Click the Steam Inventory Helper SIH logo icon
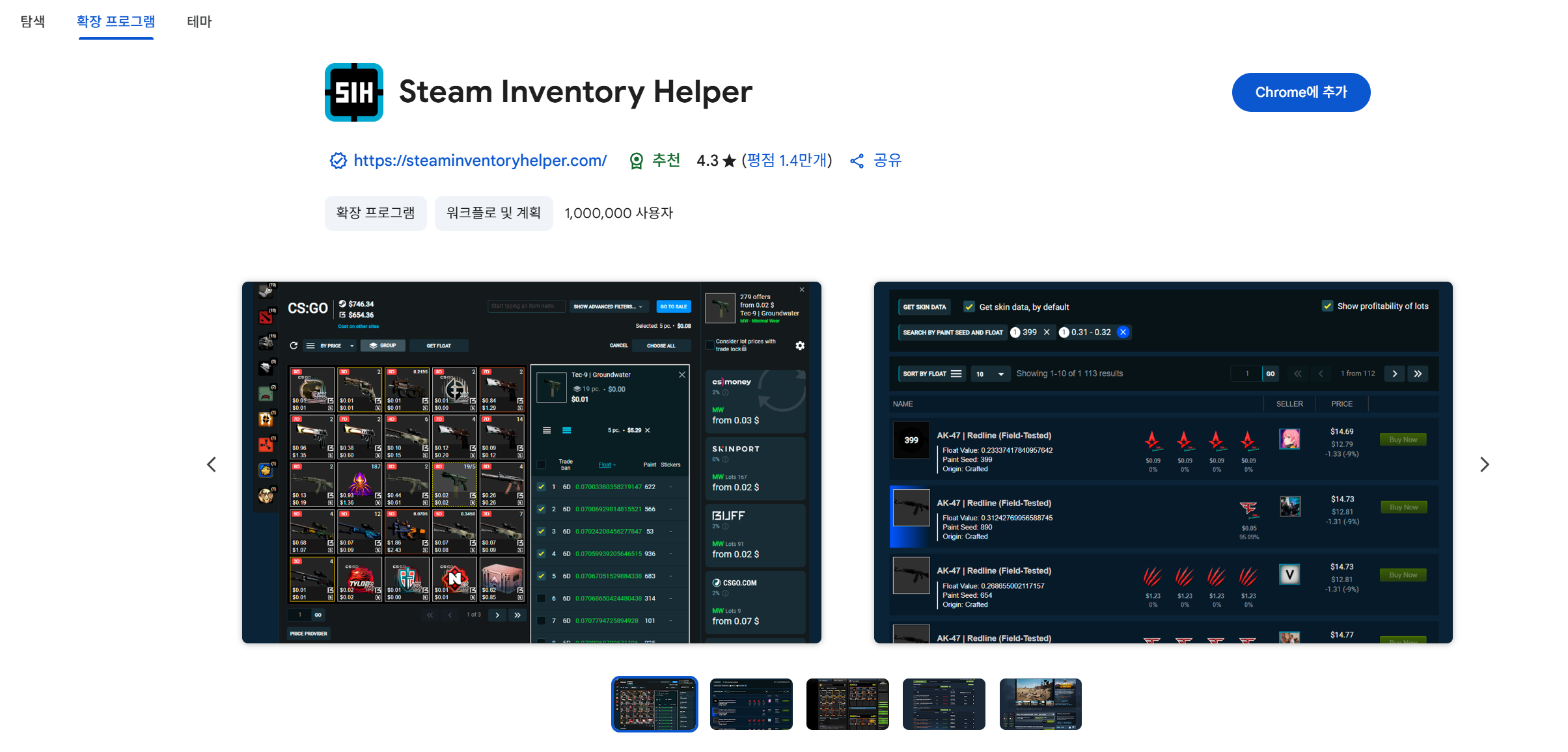This screenshot has height=752, width=1568. (353, 92)
